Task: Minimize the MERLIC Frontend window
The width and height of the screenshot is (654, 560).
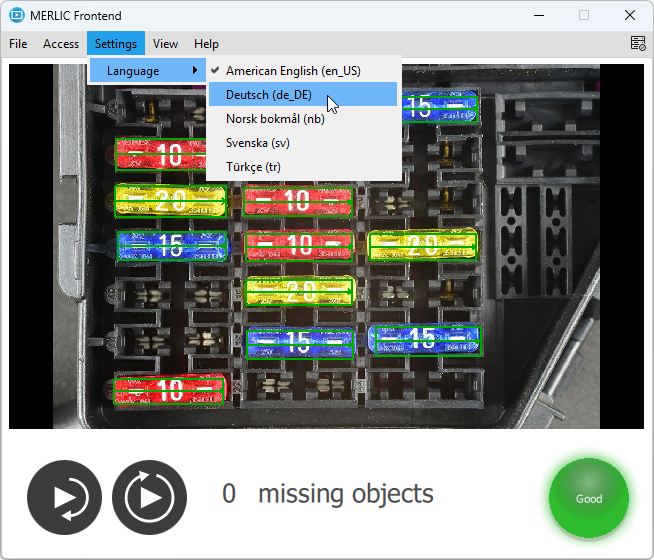Action: 539,15
